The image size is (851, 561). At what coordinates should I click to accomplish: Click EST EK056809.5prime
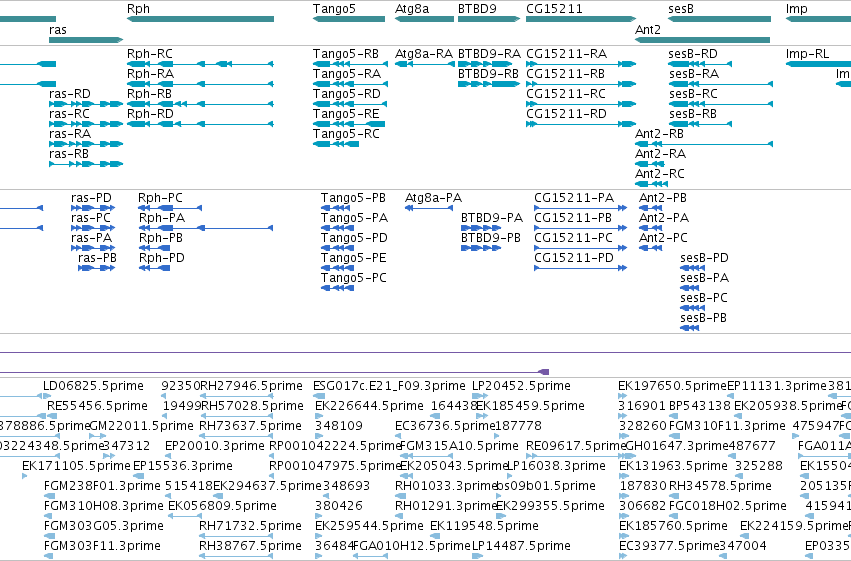point(222,506)
